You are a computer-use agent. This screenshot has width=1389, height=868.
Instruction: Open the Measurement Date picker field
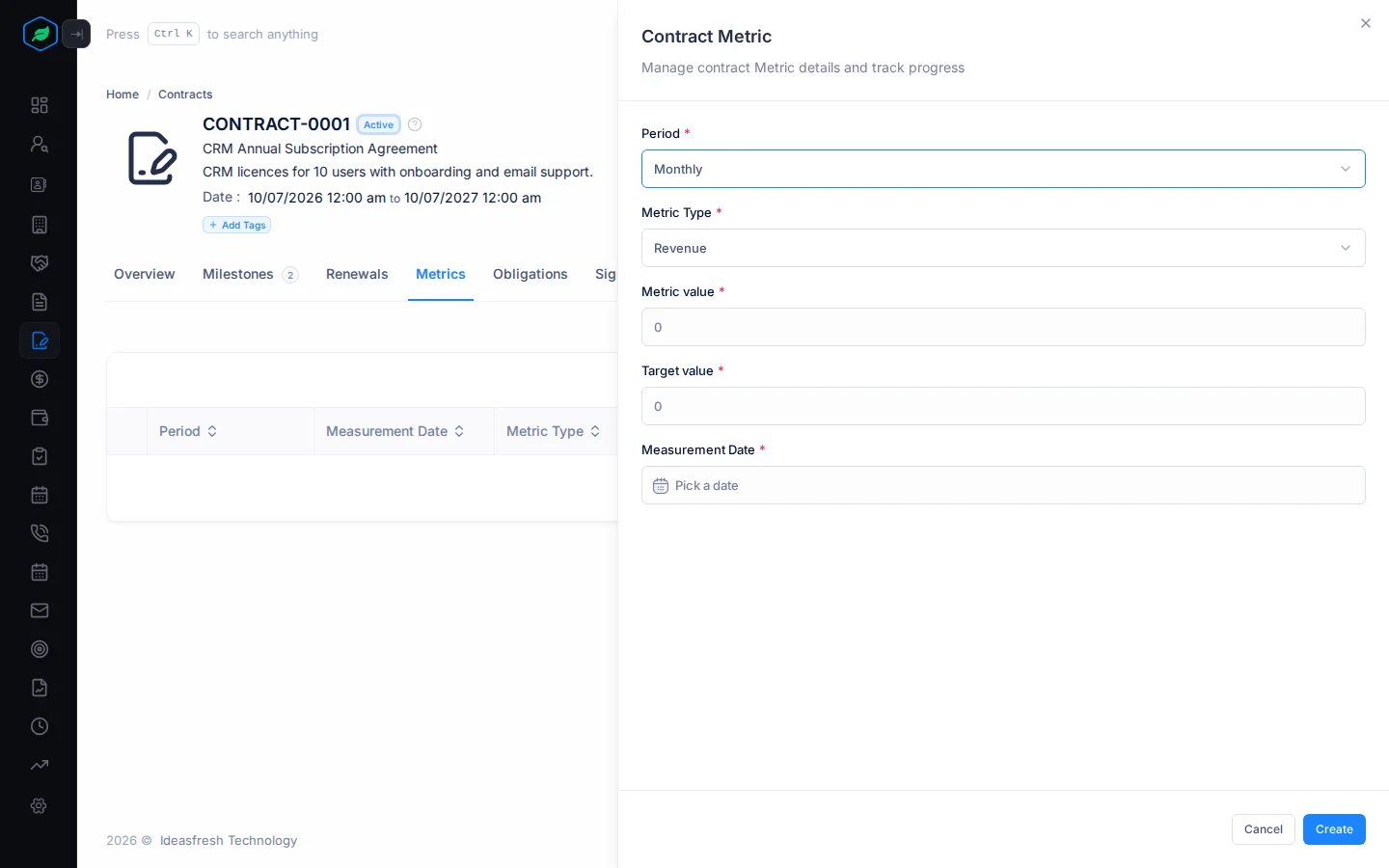[1003, 485]
